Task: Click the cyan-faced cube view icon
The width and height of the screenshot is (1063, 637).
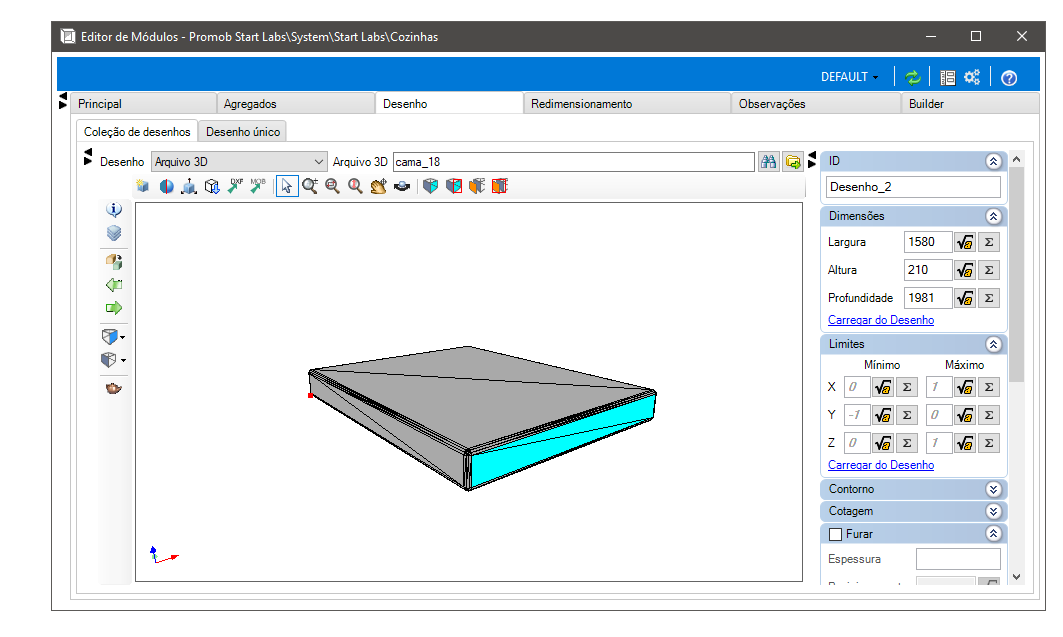Action: tap(430, 186)
